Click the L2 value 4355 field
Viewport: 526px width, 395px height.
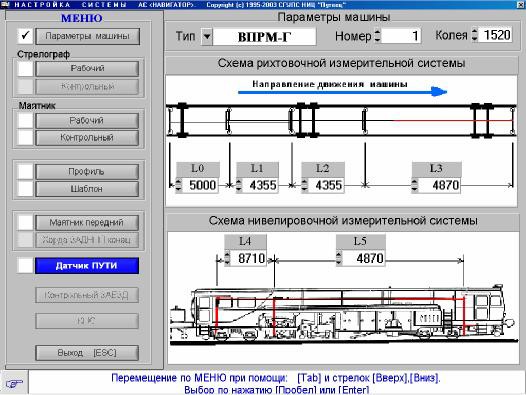[x=326, y=185]
